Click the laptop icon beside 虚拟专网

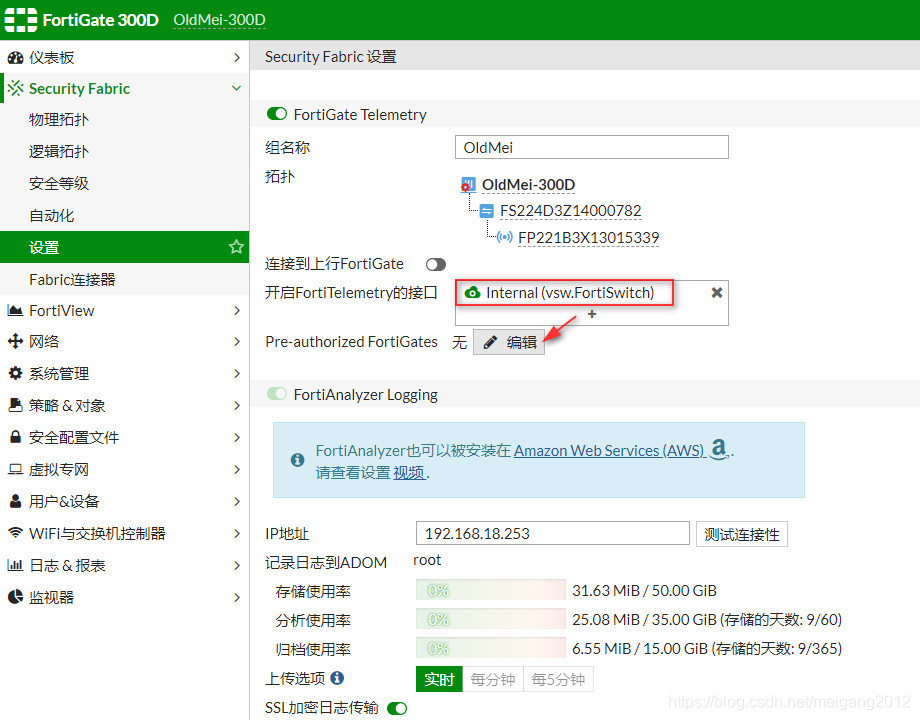point(15,469)
